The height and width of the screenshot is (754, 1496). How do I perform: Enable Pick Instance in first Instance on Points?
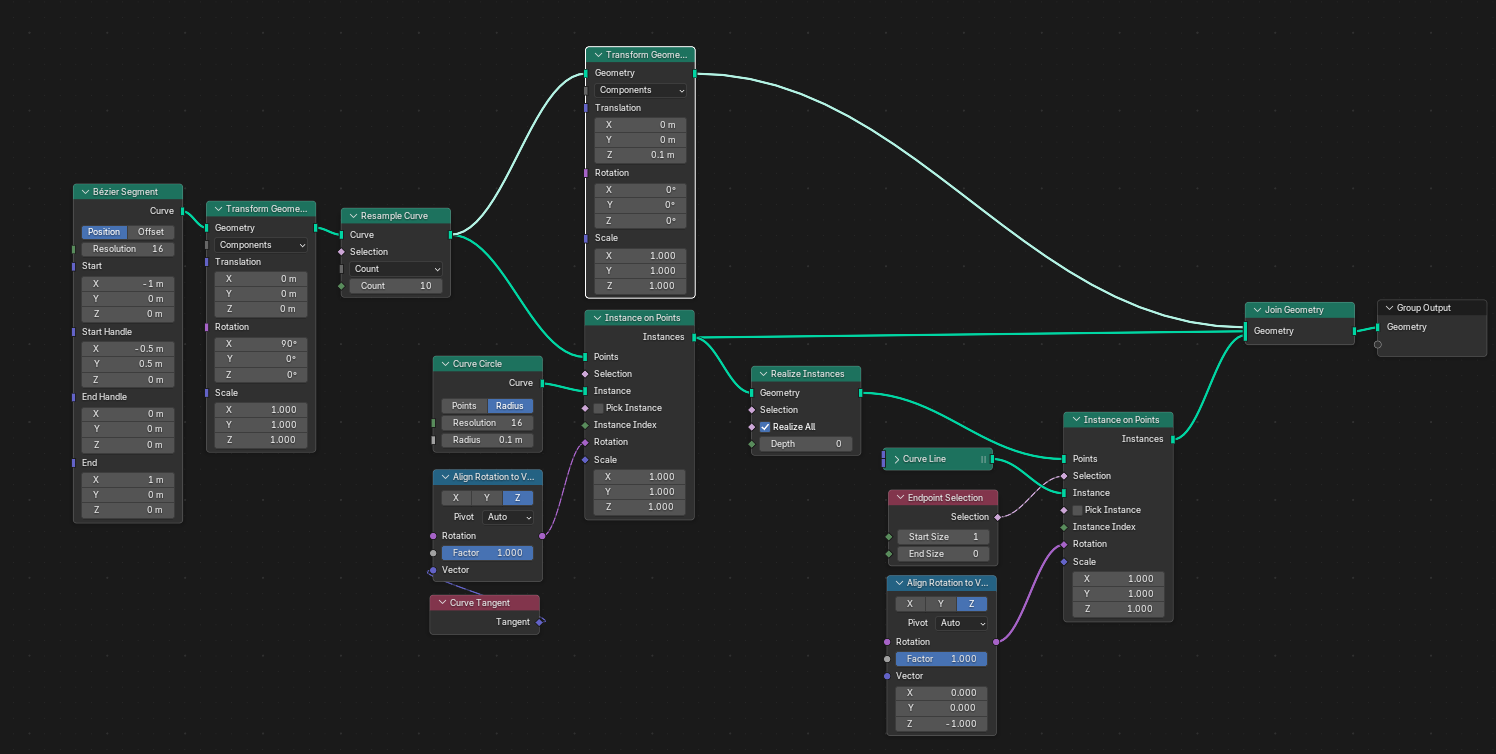(x=599, y=408)
